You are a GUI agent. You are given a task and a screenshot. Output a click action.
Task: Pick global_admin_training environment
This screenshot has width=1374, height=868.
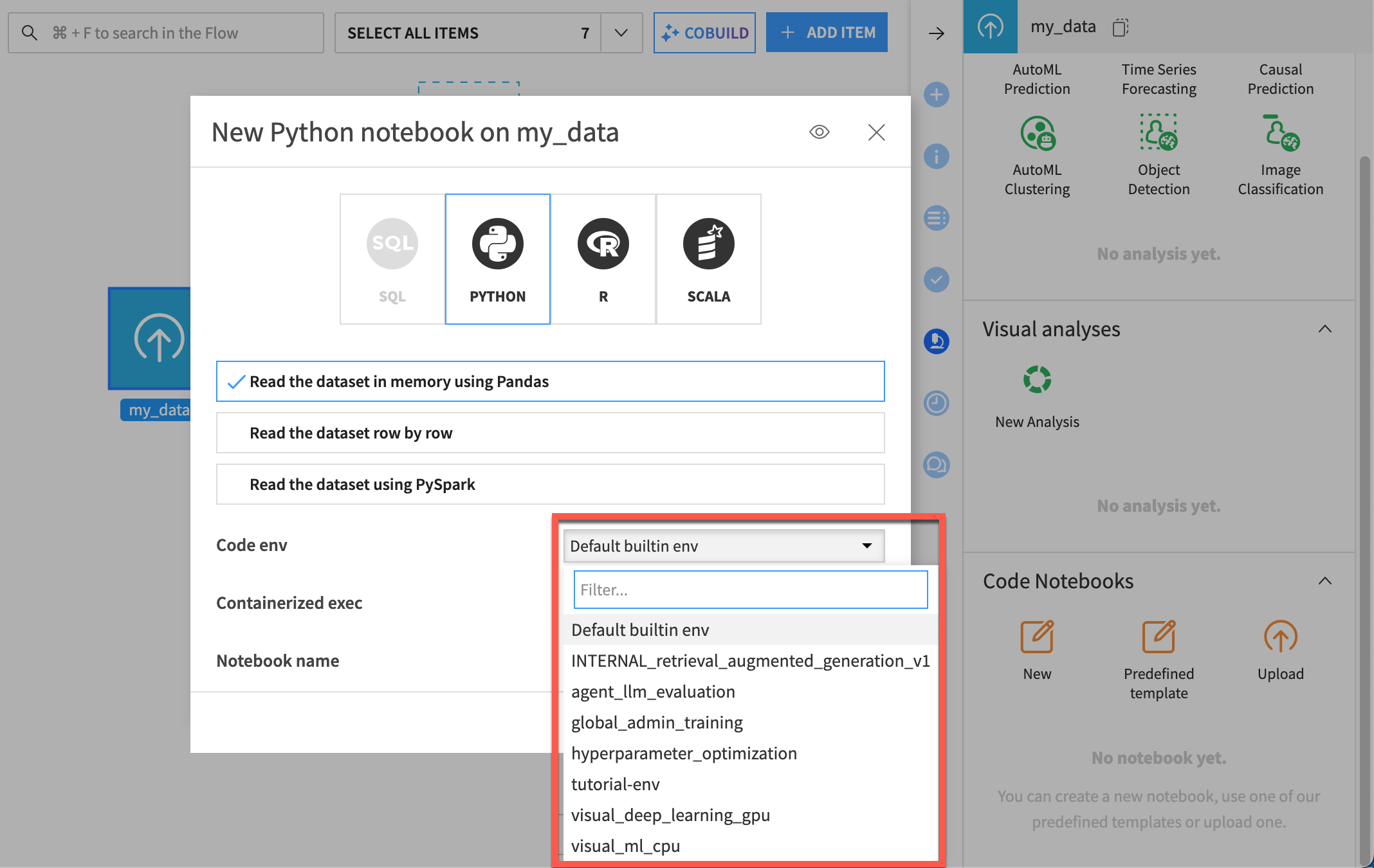click(750, 722)
